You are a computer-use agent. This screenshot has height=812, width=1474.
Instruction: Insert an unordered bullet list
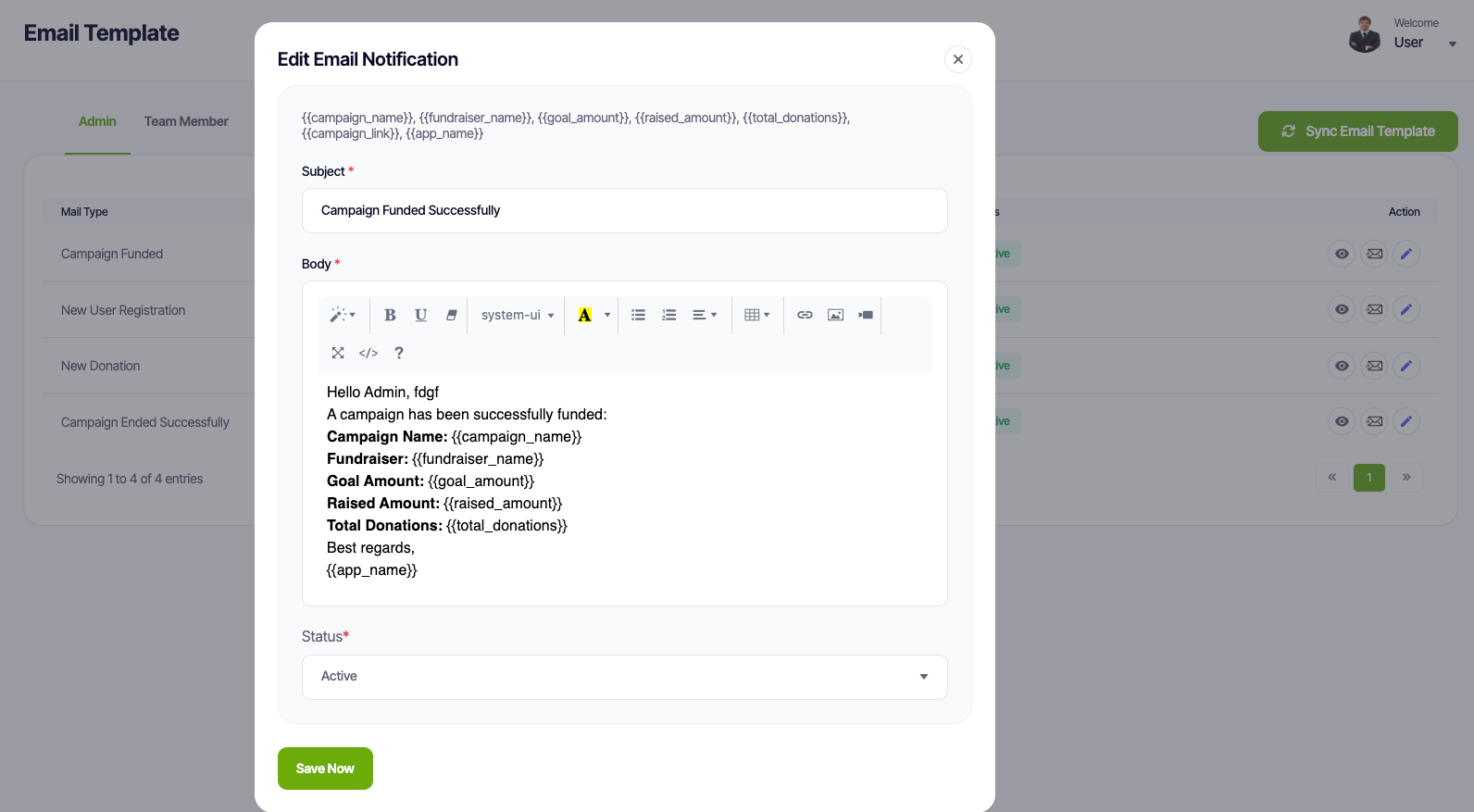coord(638,315)
